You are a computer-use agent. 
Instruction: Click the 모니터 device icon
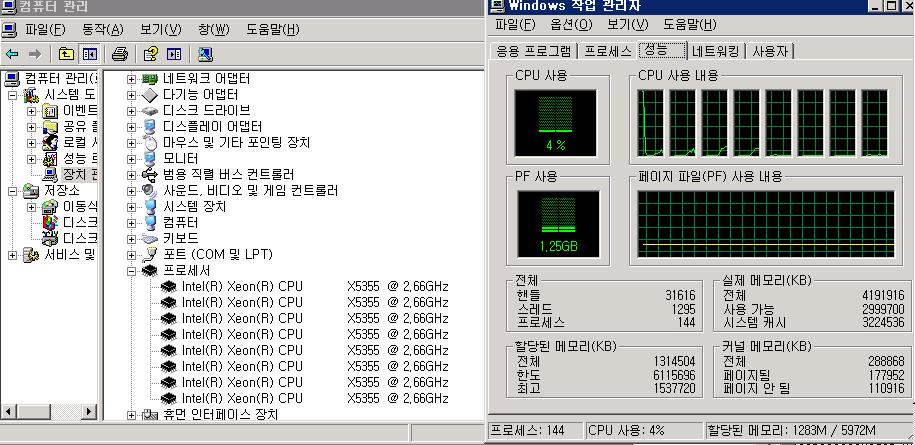coord(150,159)
